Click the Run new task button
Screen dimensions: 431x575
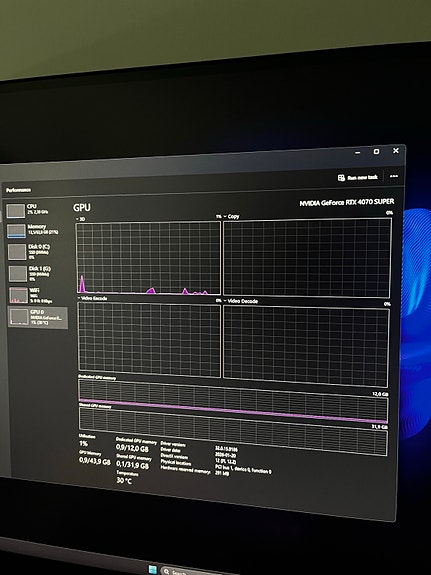357,177
